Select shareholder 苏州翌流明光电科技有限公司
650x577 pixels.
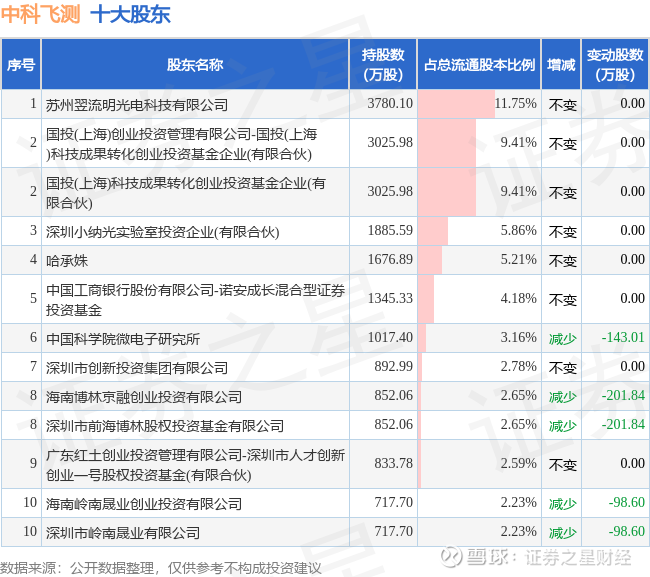click(137, 105)
